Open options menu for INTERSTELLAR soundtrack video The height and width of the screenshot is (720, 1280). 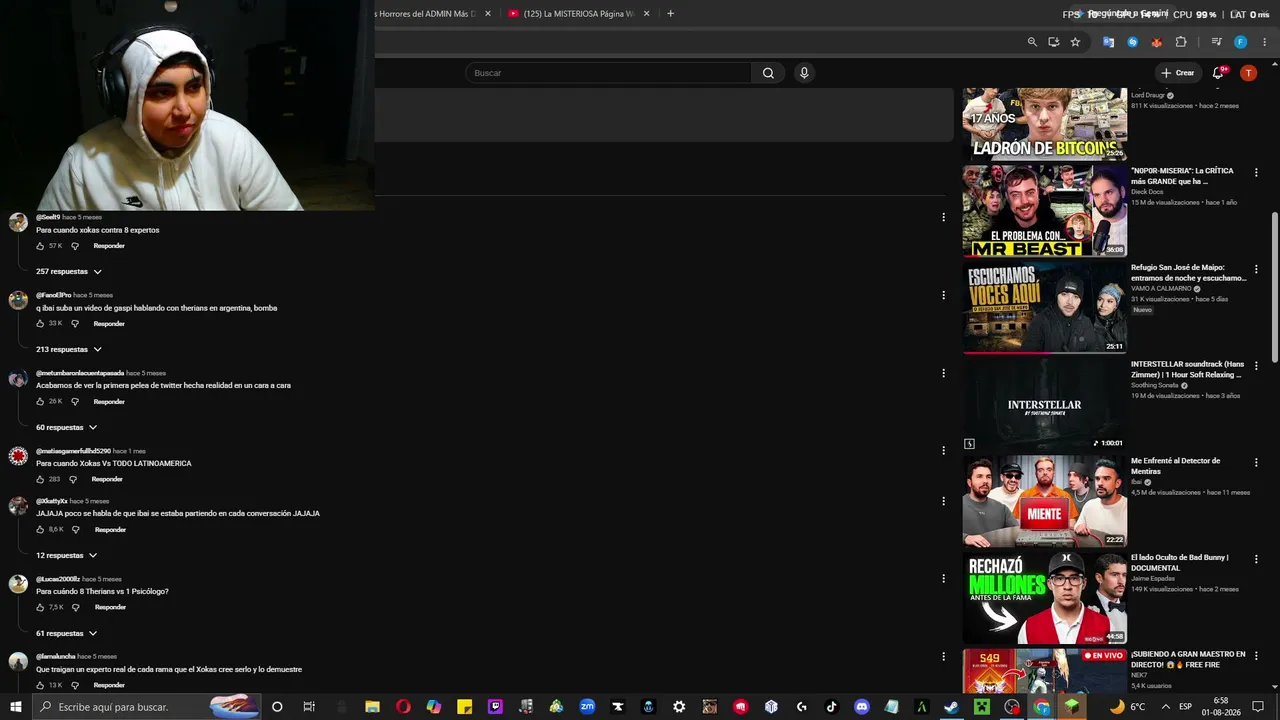click(1256, 366)
